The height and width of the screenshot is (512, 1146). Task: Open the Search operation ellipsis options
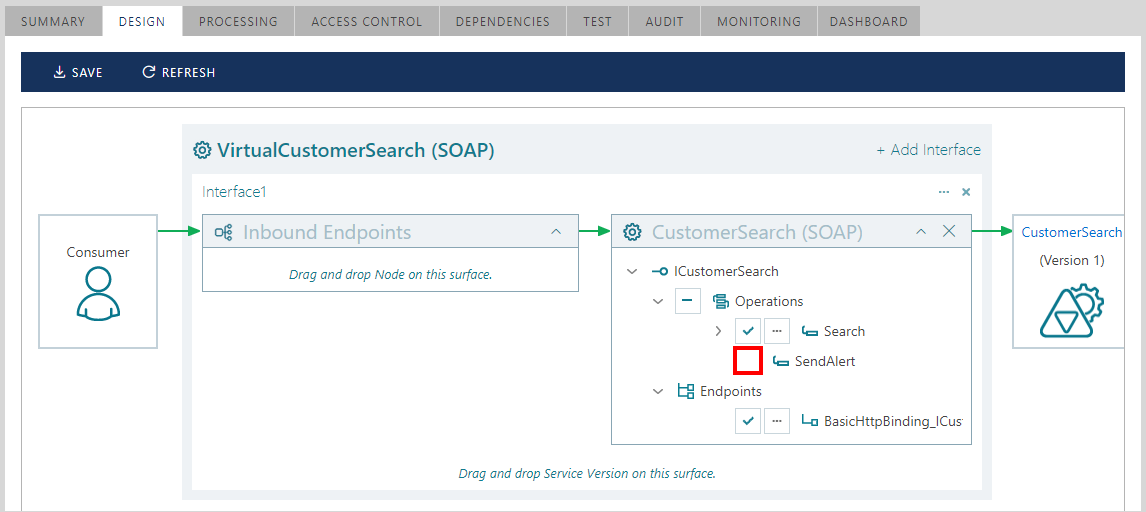click(x=777, y=331)
